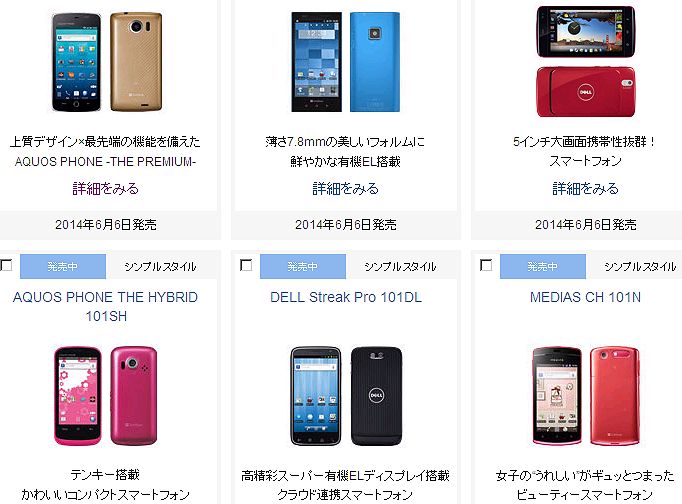Viewport: 682px width, 504px height.
Task: Select 発売中 tab above DELL Streak Pro
Action: coord(303,266)
